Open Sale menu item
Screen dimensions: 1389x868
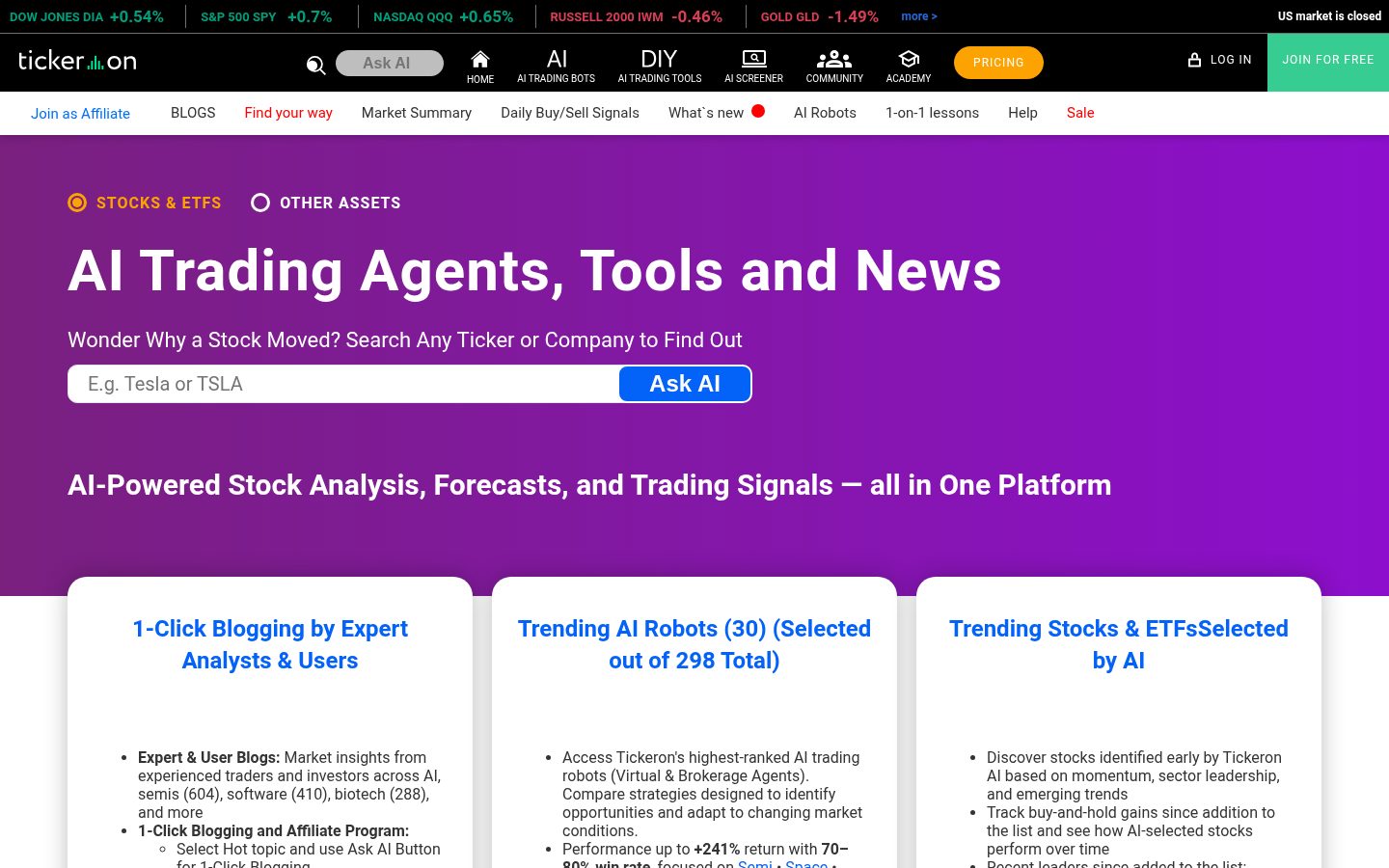tap(1080, 113)
